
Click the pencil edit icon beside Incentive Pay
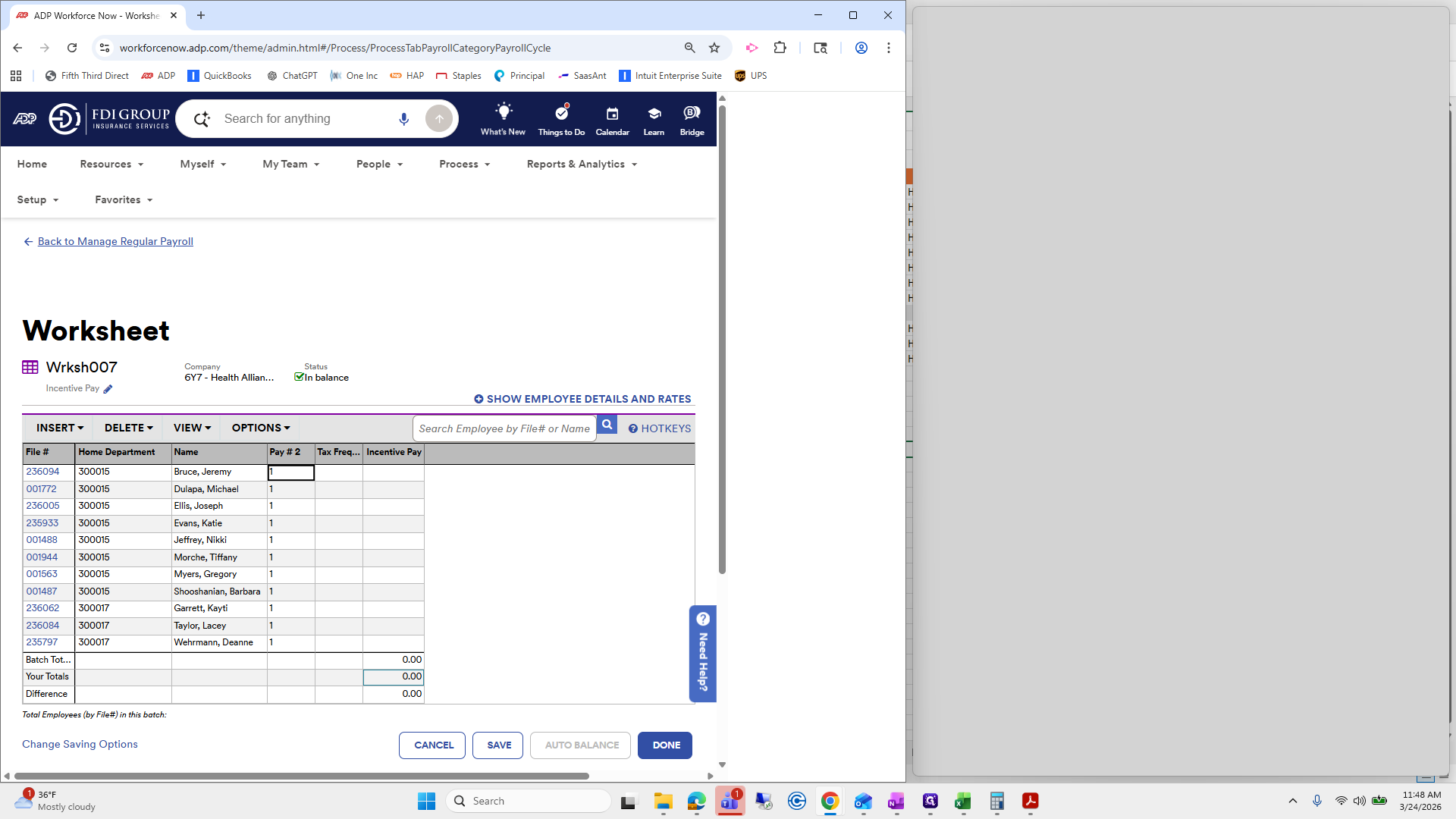(x=108, y=389)
